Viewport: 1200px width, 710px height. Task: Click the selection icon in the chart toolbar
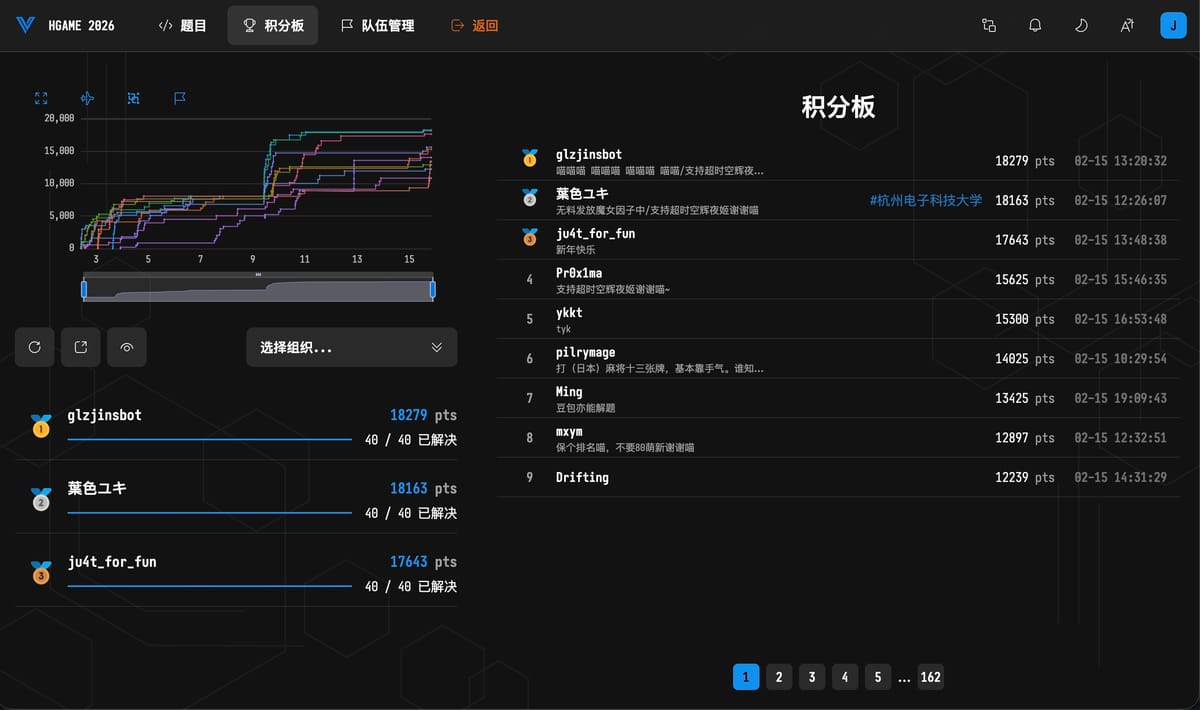pyautogui.click(x=133, y=98)
